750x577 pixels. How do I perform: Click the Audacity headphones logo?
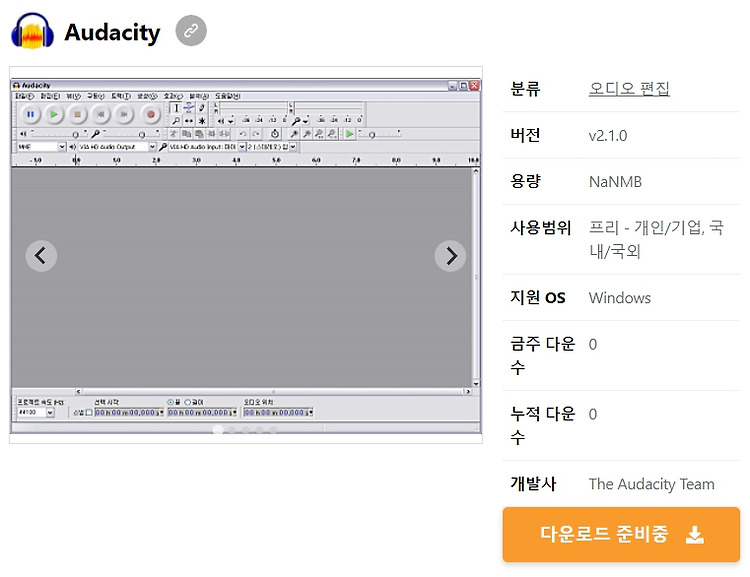coord(33,31)
